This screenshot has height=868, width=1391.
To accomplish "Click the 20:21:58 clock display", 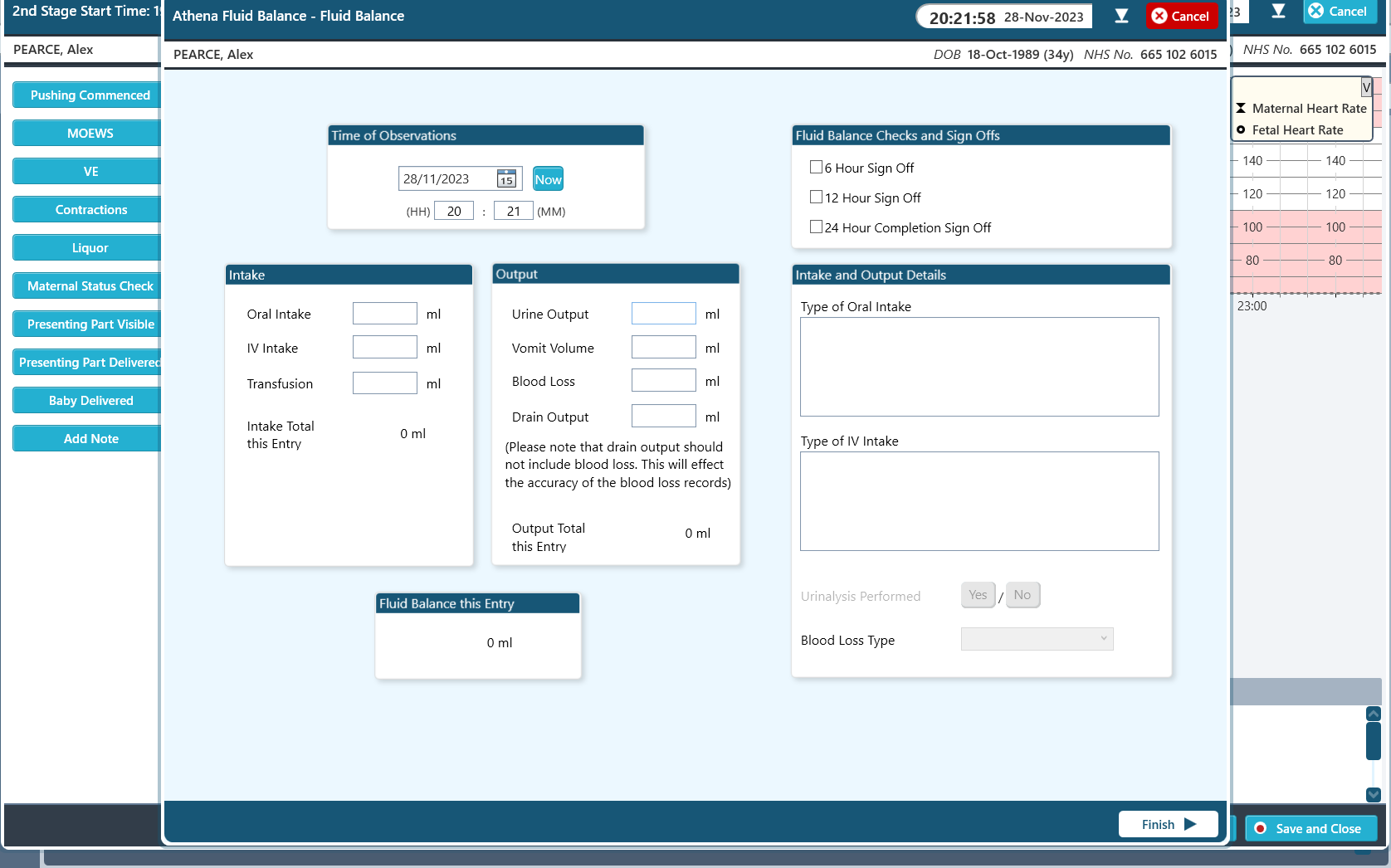I will [962, 17].
